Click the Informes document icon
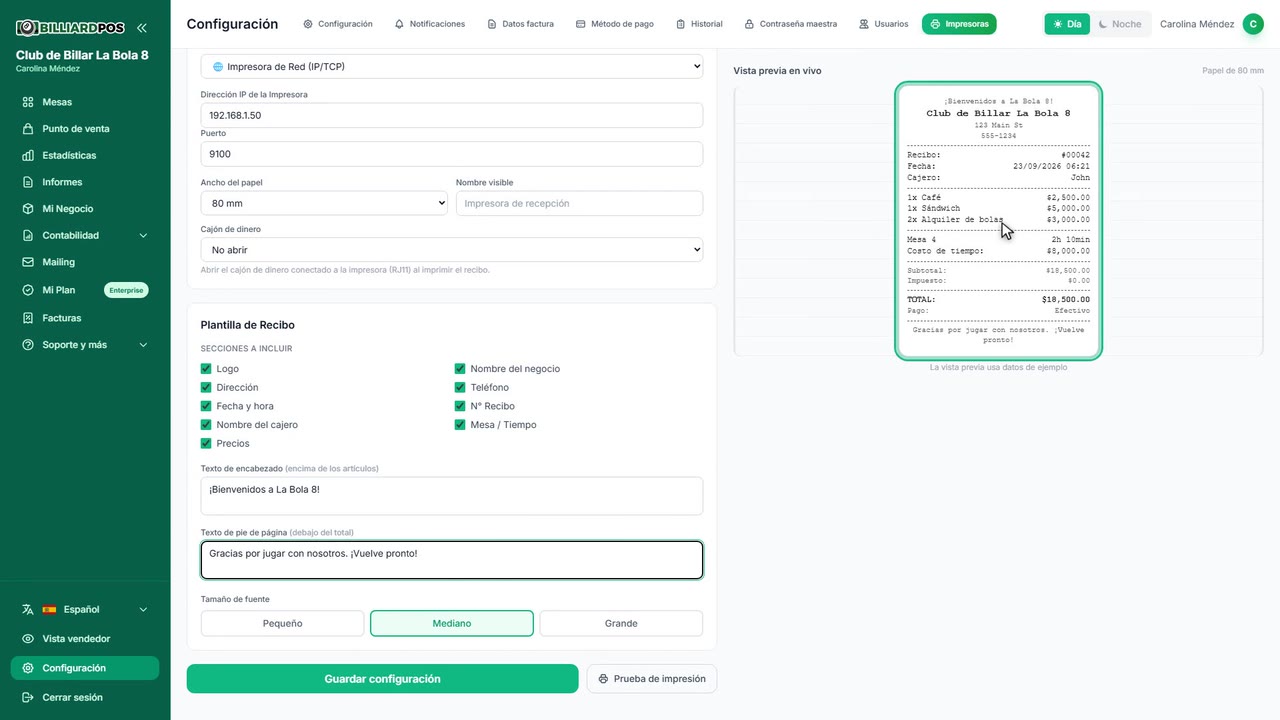This screenshot has width=1280, height=720. [28, 182]
